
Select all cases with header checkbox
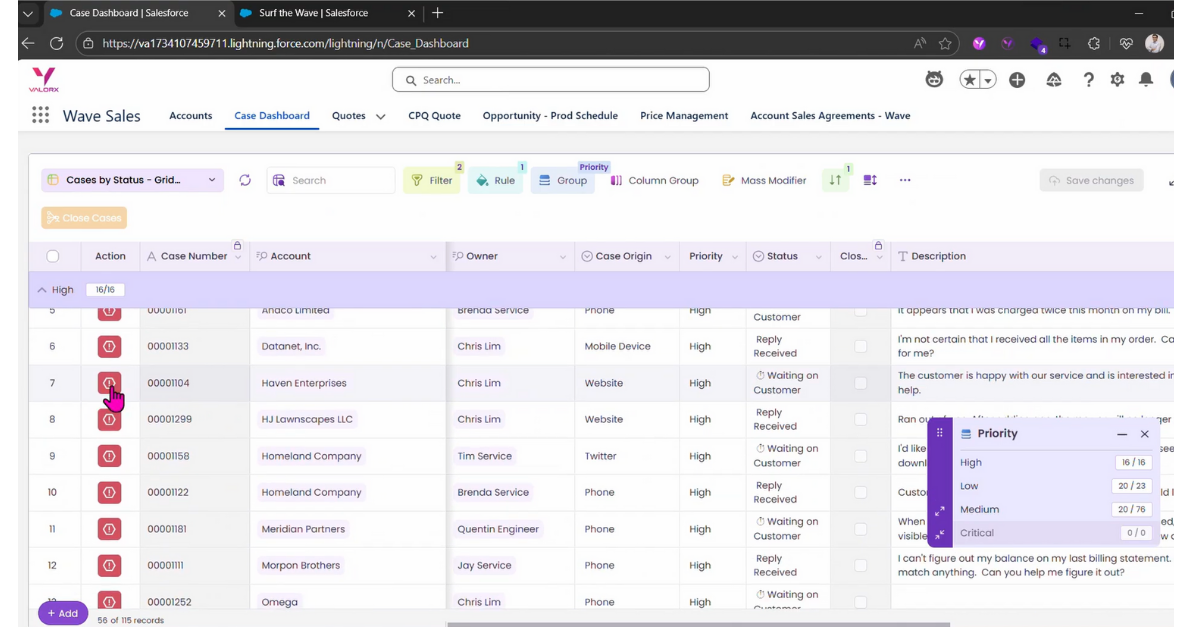pyautogui.click(x=53, y=256)
